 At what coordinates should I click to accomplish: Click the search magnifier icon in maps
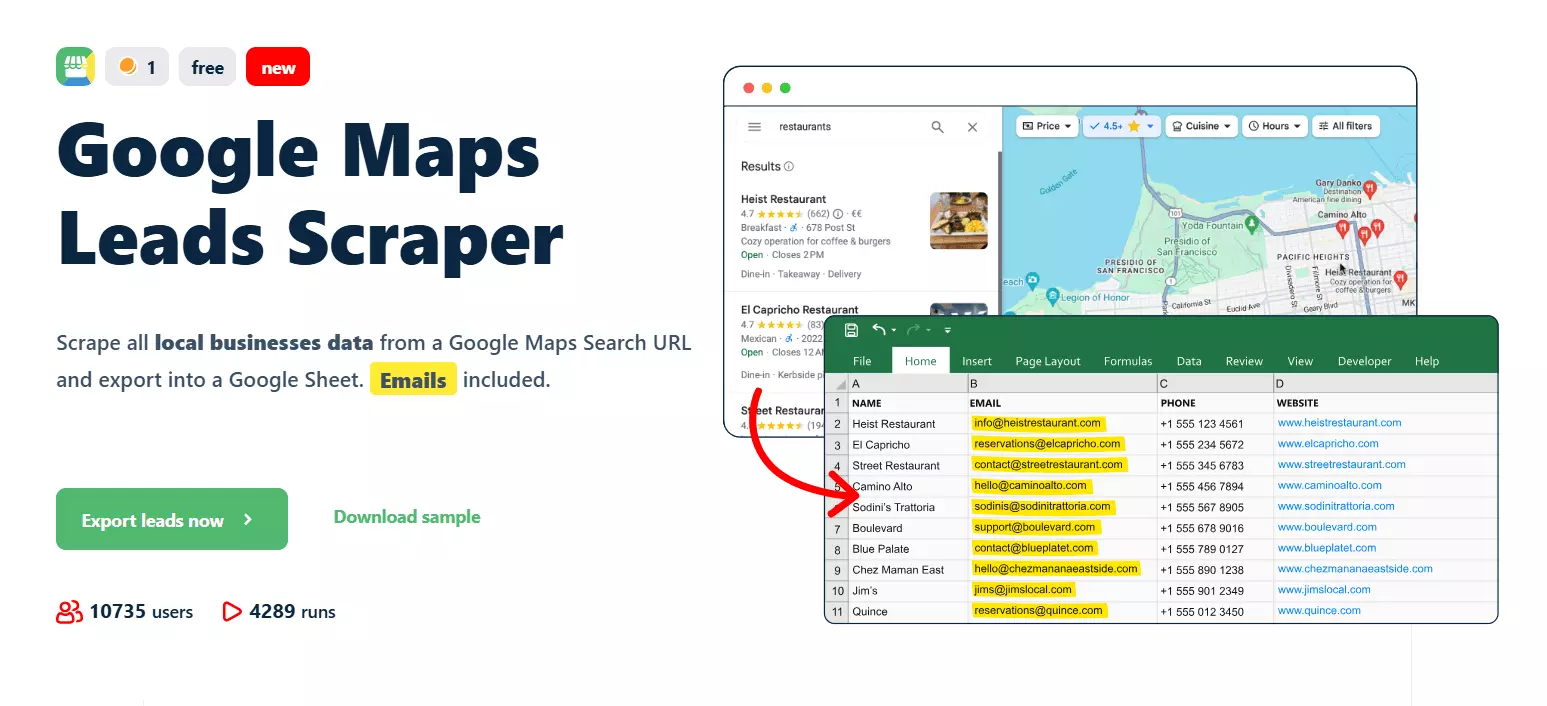(937, 127)
